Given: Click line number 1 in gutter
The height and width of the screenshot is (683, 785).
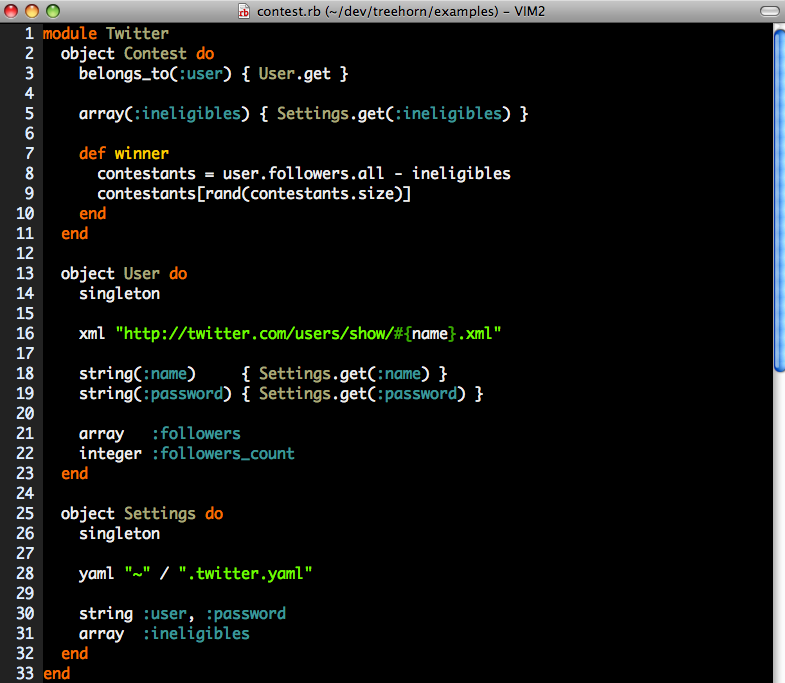Looking at the screenshot, I should coord(30,34).
